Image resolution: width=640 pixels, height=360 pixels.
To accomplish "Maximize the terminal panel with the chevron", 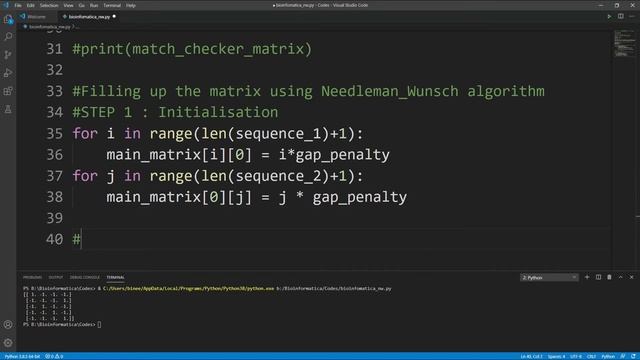I will pos(620,277).
